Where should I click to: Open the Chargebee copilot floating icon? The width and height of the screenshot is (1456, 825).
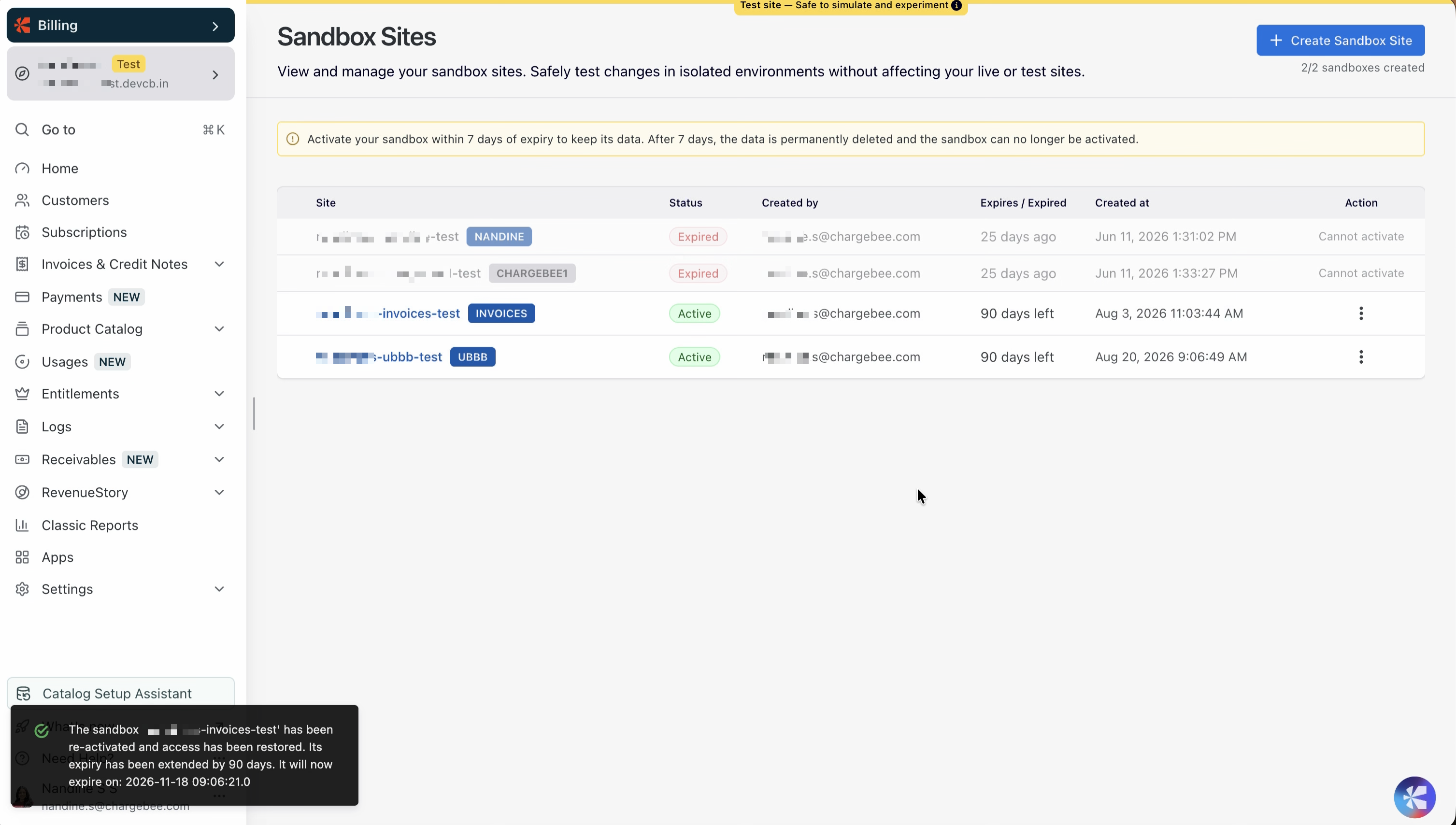coord(1414,797)
